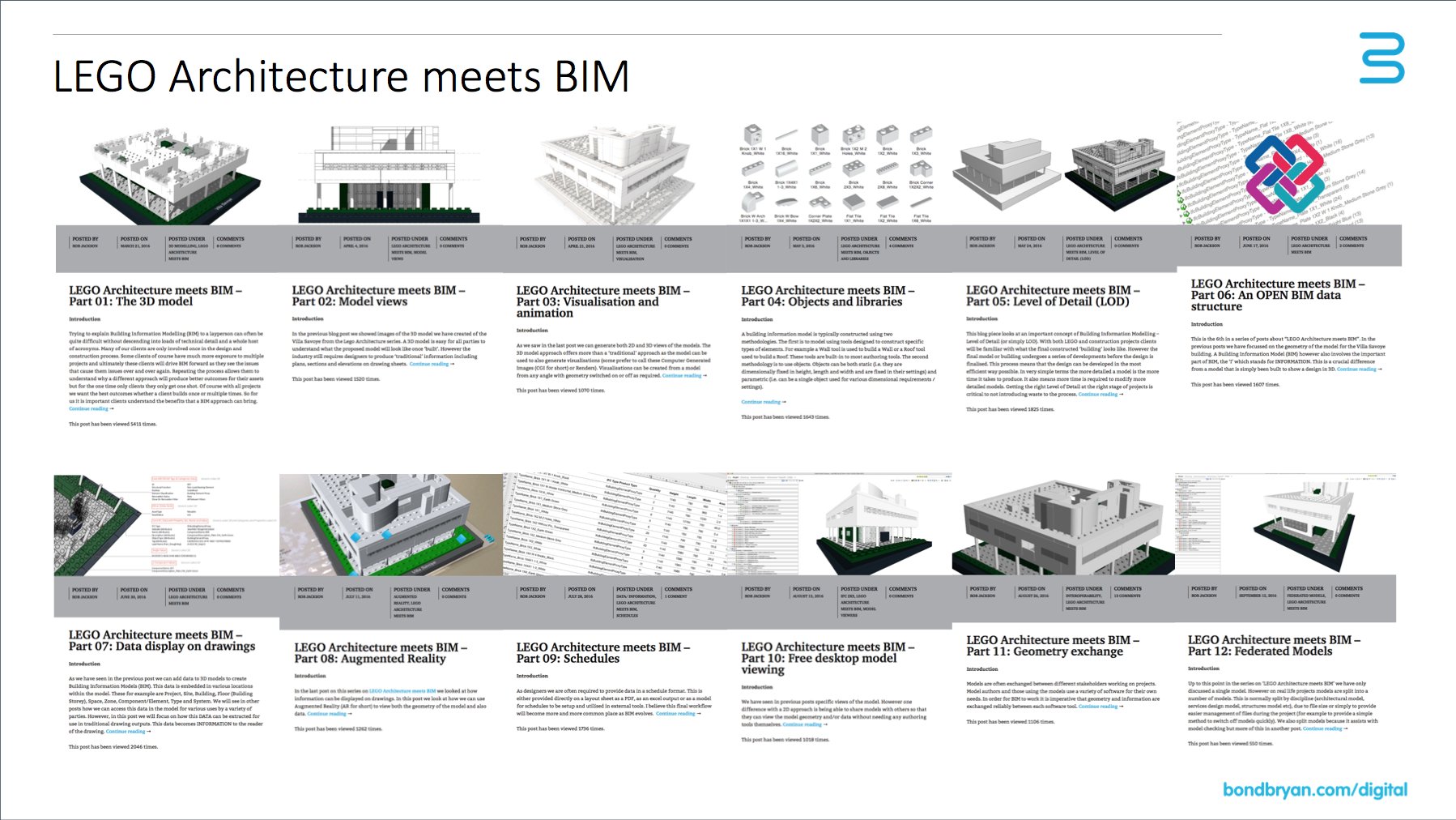Click the Bond Bryan logo icon
This screenshot has height=820, width=1456.
point(1381,58)
